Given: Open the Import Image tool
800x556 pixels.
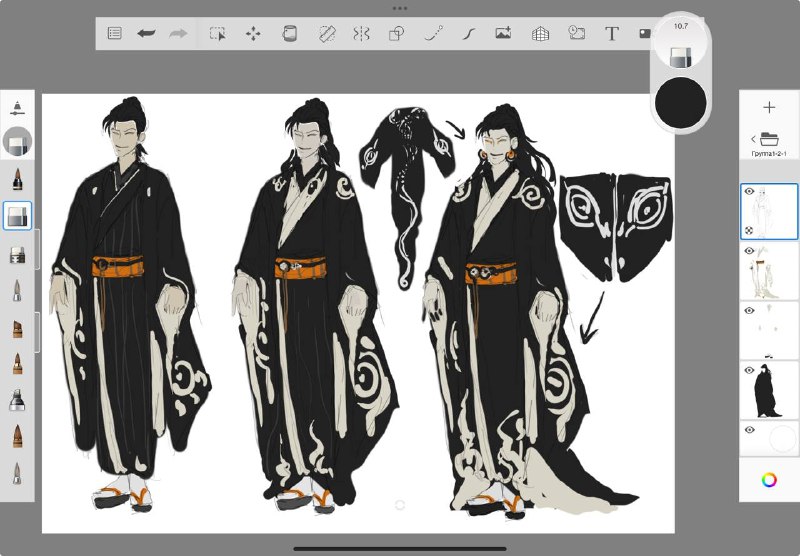Looking at the screenshot, I should 504,34.
